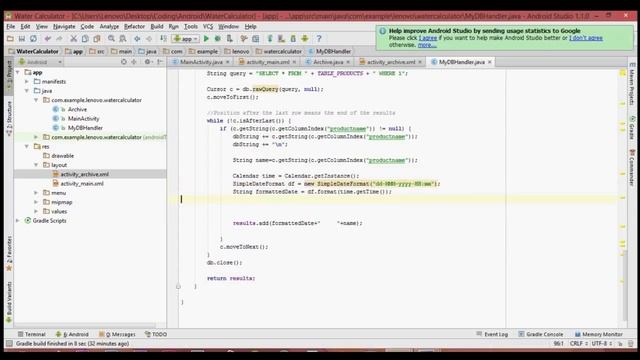Click the 'I don't agree' link
Image resolution: width=640 pixels, height=360 pixels.
pos(586,38)
